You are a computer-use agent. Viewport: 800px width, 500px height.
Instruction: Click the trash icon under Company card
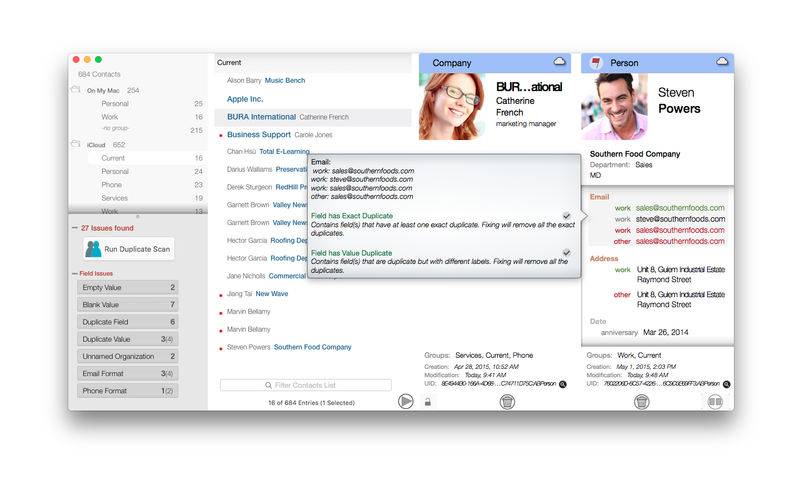pos(507,402)
